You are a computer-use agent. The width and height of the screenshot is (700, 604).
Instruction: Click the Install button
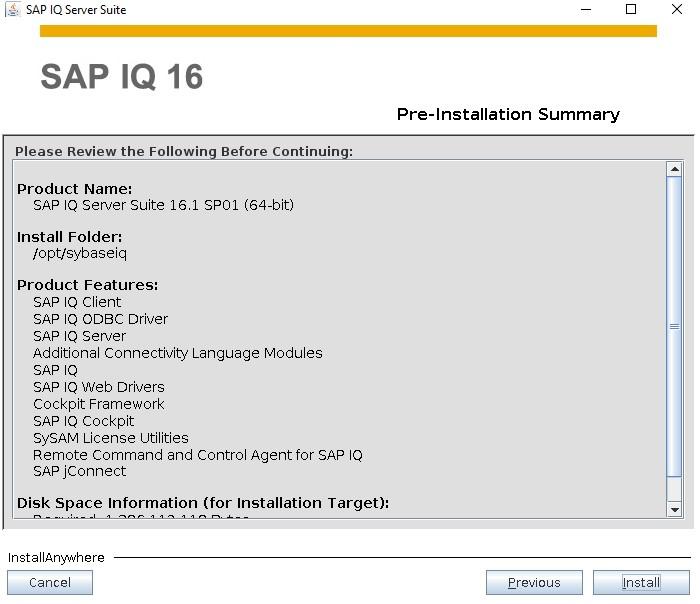641,582
